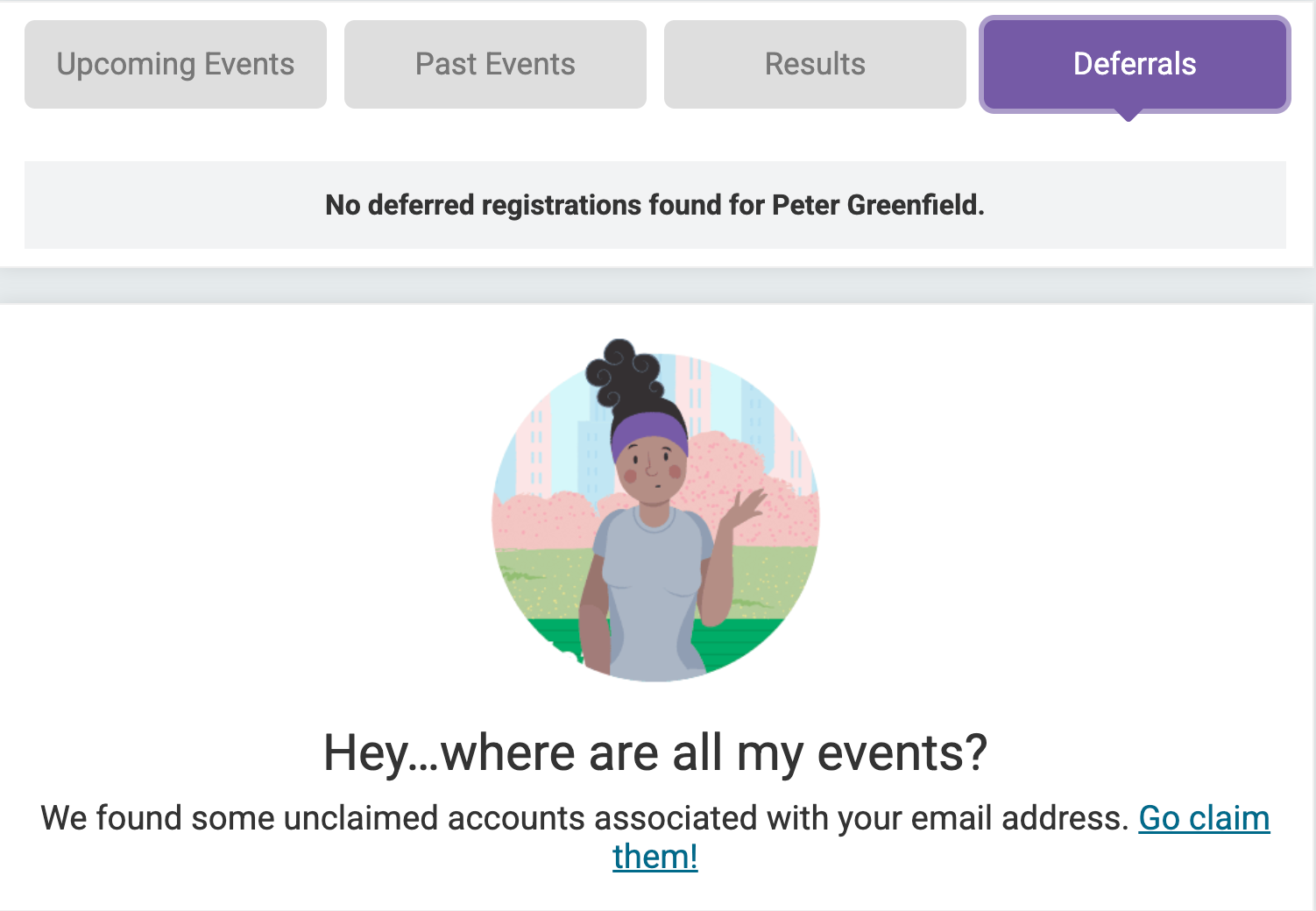Select the Results tab
1316x911 pixels.
pyautogui.click(x=815, y=65)
